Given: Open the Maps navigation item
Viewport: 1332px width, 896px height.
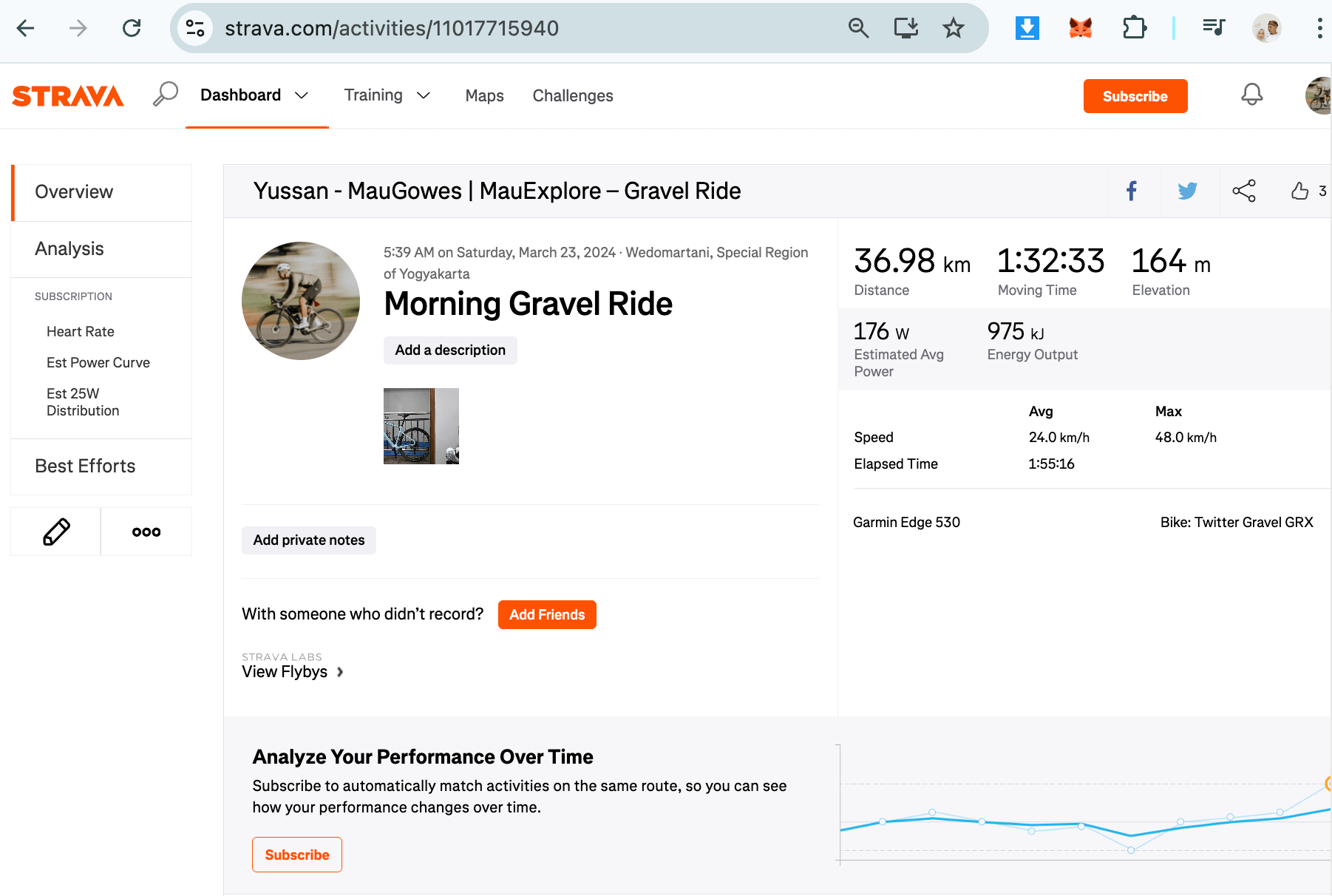Looking at the screenshot, I should click(484, 95).
